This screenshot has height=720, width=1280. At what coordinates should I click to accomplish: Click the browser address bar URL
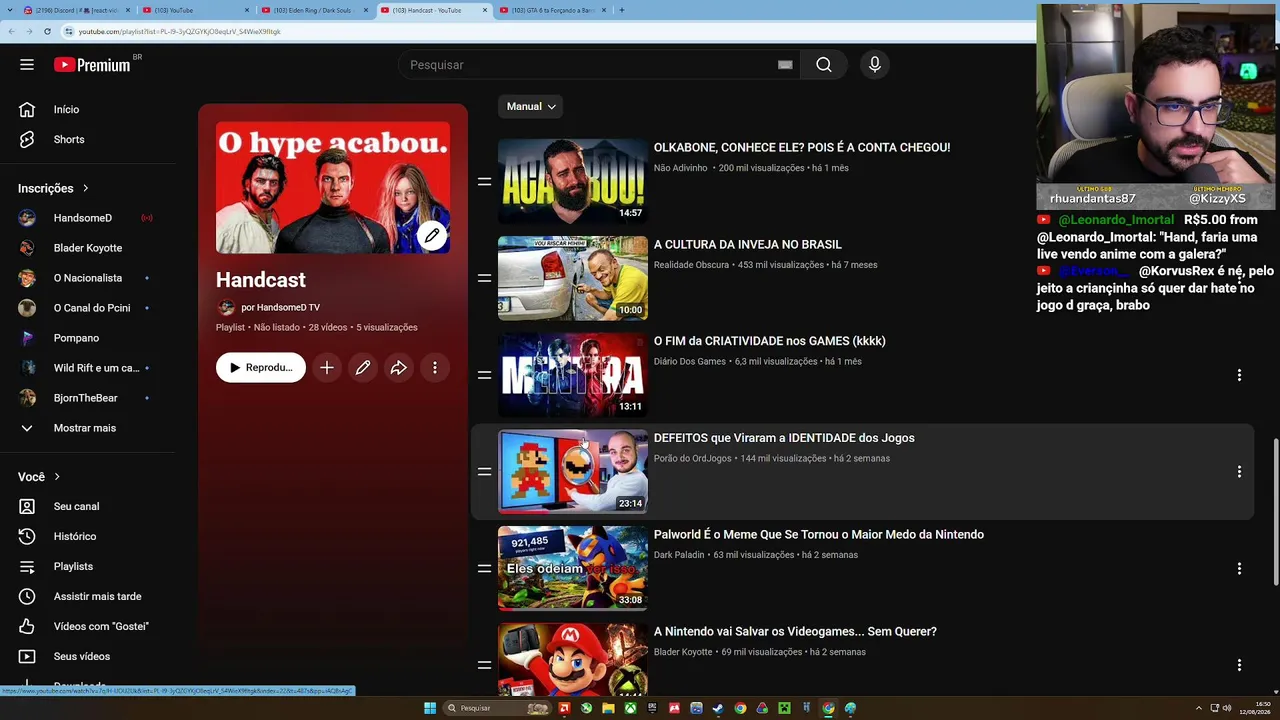point(180,31)
